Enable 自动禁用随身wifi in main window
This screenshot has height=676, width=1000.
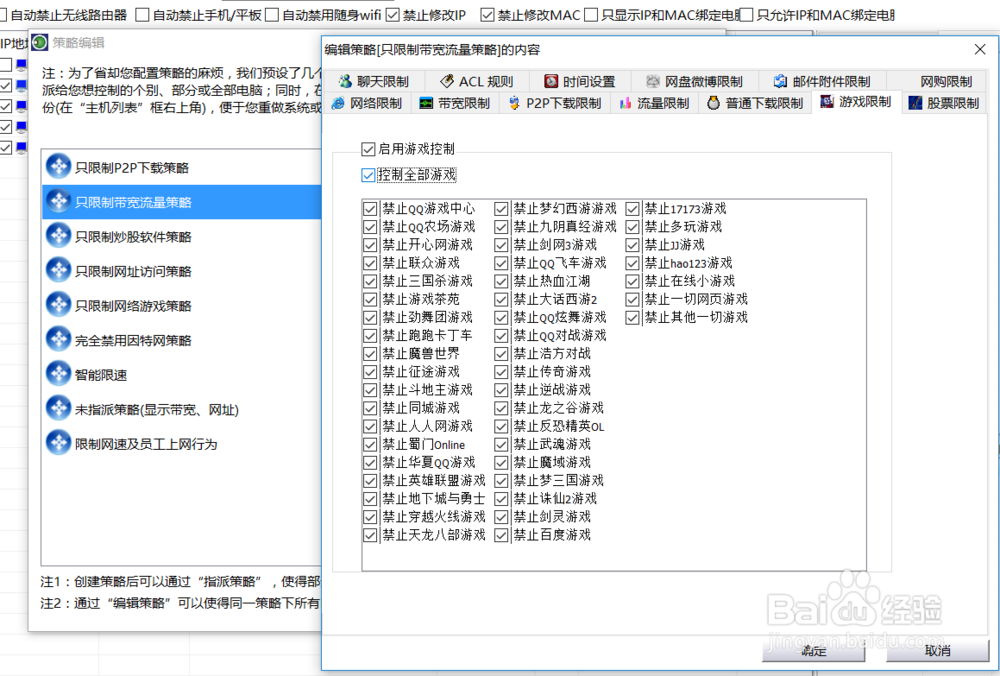272,14
